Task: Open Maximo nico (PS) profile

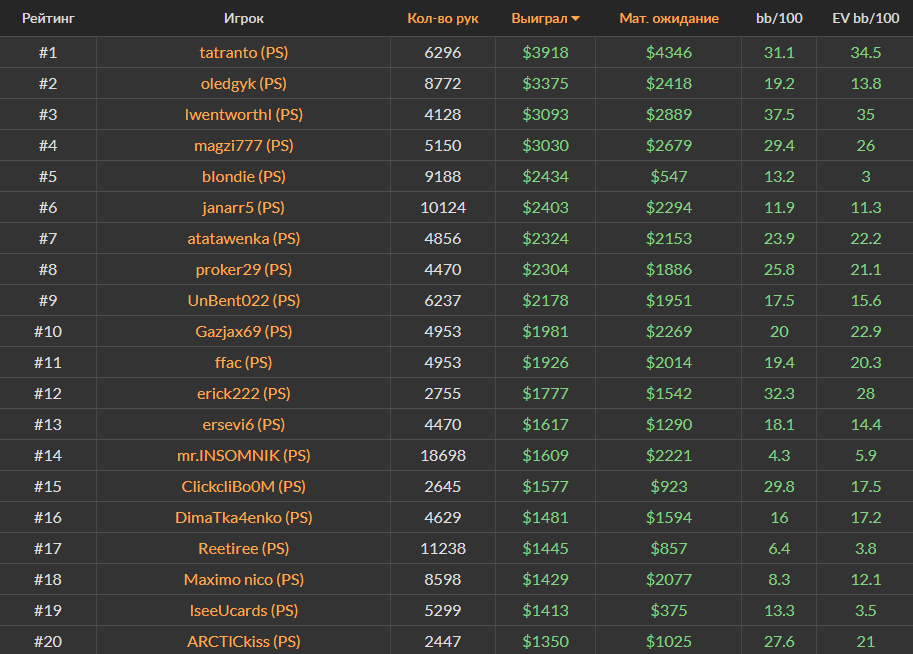Action: click(244, 580)
